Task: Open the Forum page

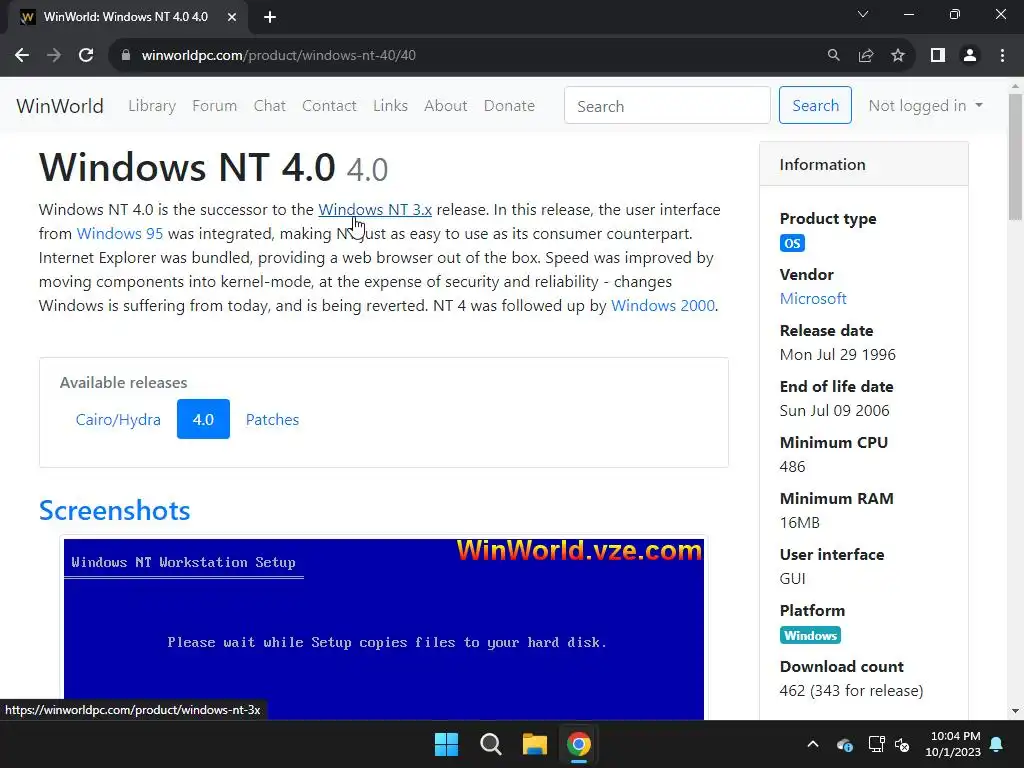Action: pyautogui.click(x=214, y=106)
